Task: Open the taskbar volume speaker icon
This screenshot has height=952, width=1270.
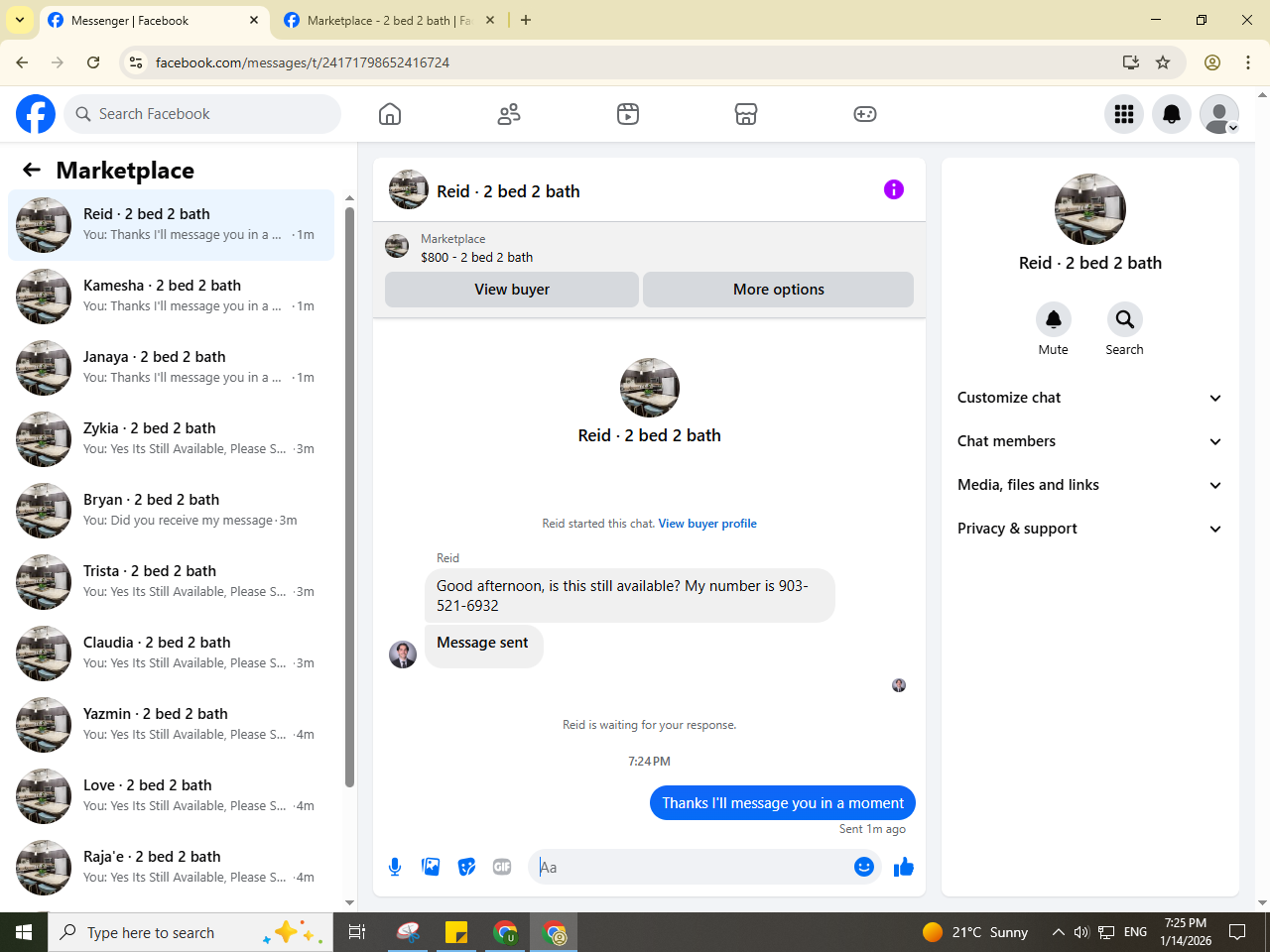Action: 1081,932
